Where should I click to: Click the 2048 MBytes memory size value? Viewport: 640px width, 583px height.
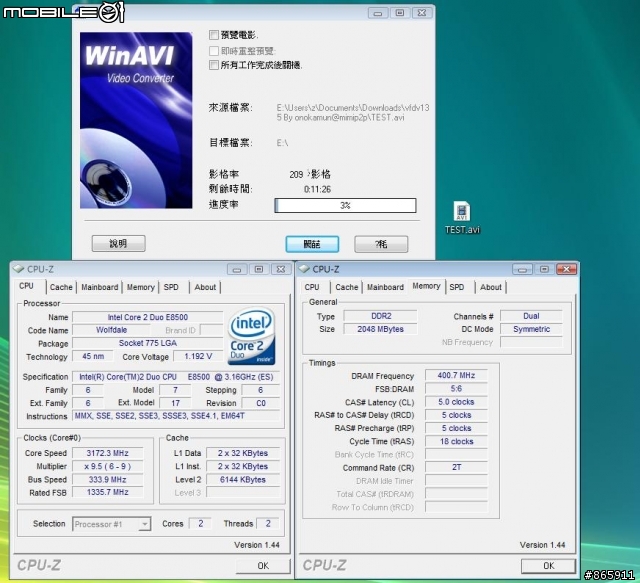click(x=381, y=329)
